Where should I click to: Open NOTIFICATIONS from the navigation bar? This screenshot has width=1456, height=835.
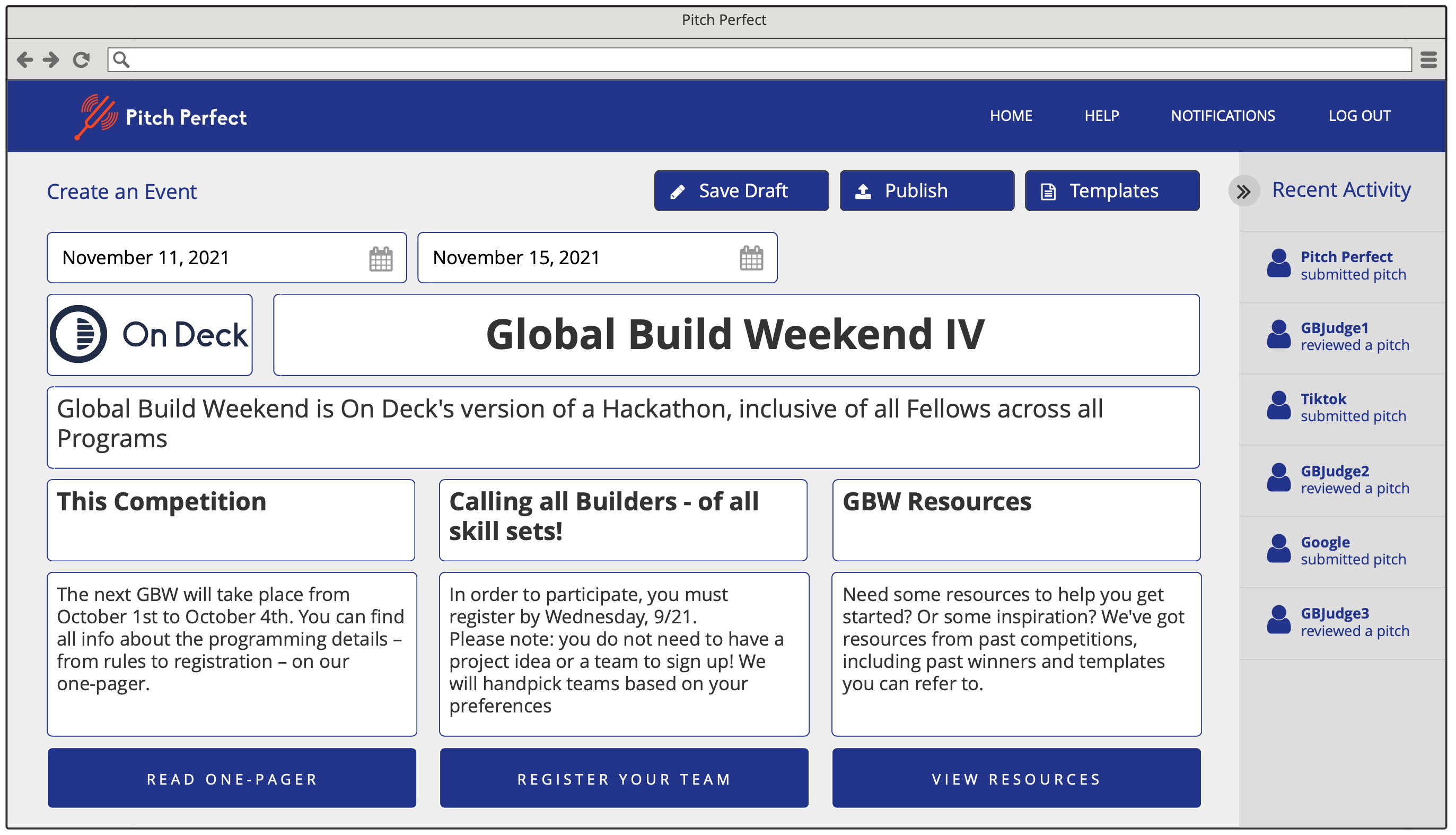[x=1223, y=116]
